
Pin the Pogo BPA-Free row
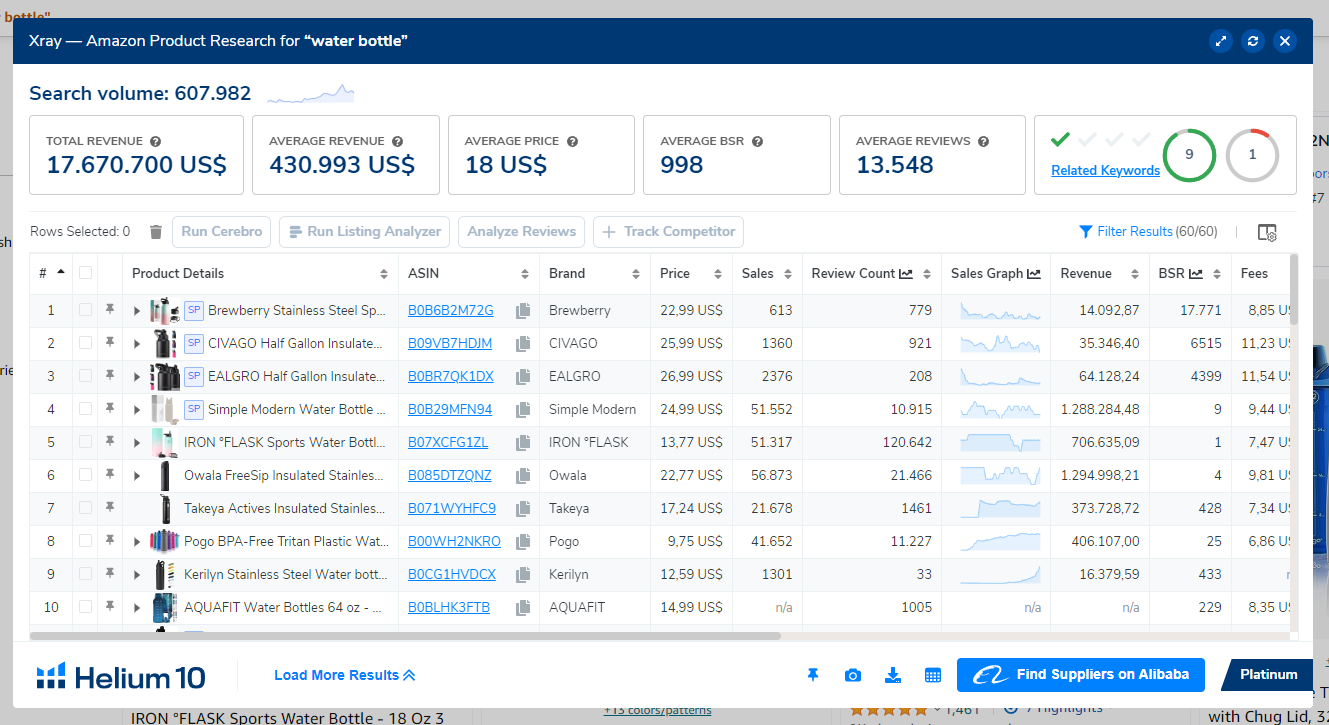[110, 541]
